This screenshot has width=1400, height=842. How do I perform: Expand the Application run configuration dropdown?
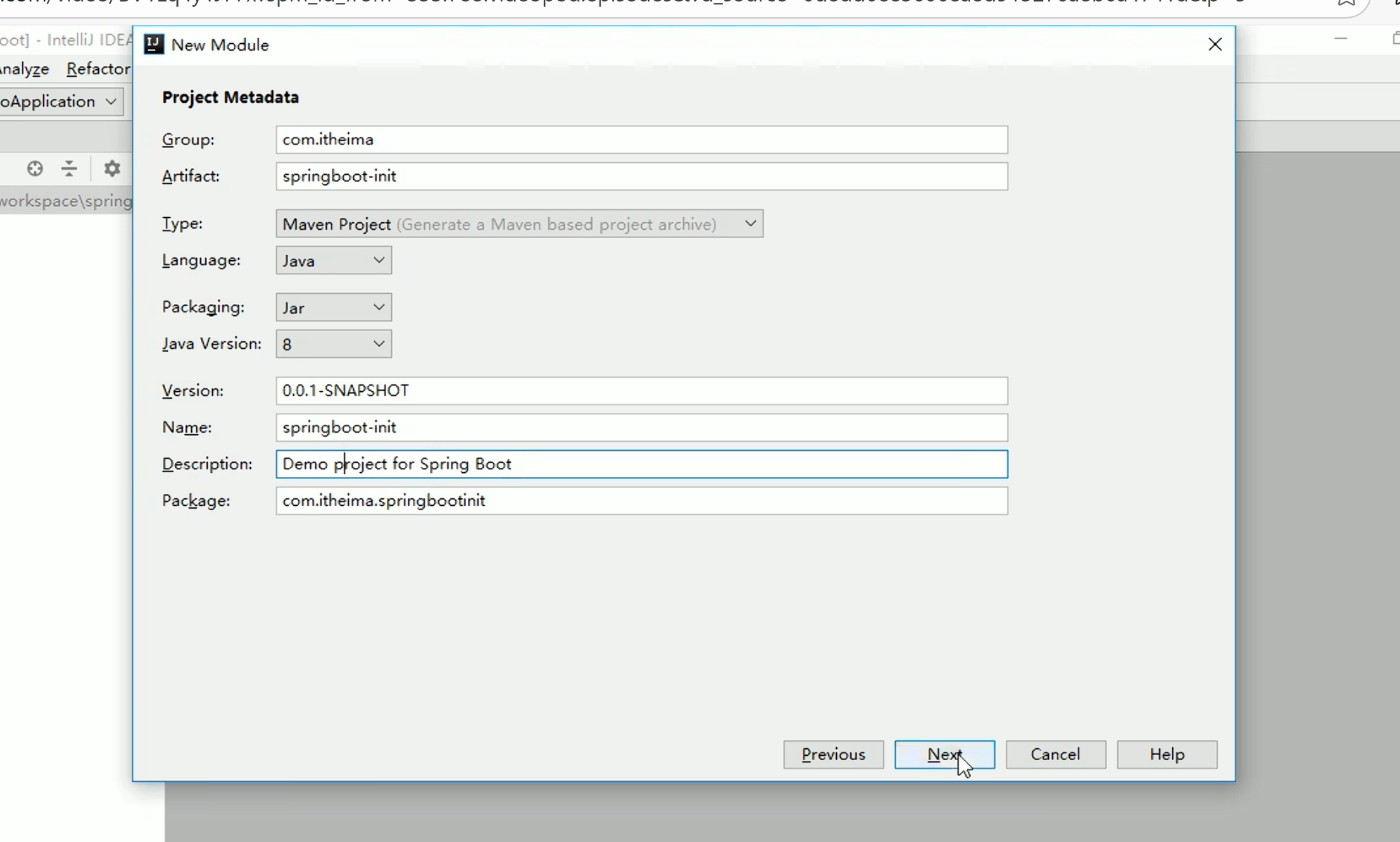[x=61, y=101]
